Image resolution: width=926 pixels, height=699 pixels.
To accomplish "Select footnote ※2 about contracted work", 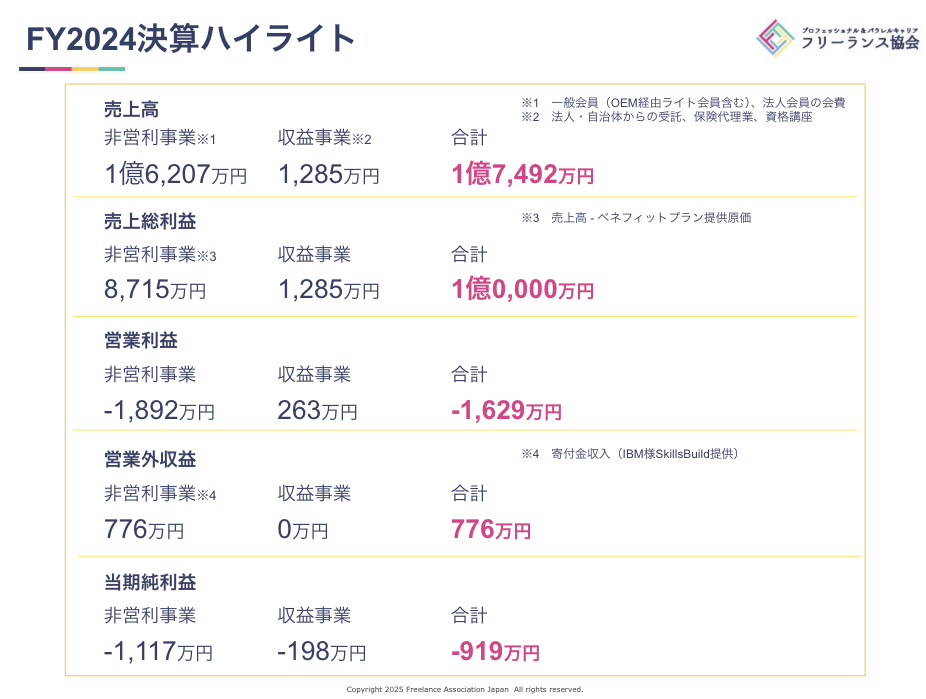I will tap(667, 117).
